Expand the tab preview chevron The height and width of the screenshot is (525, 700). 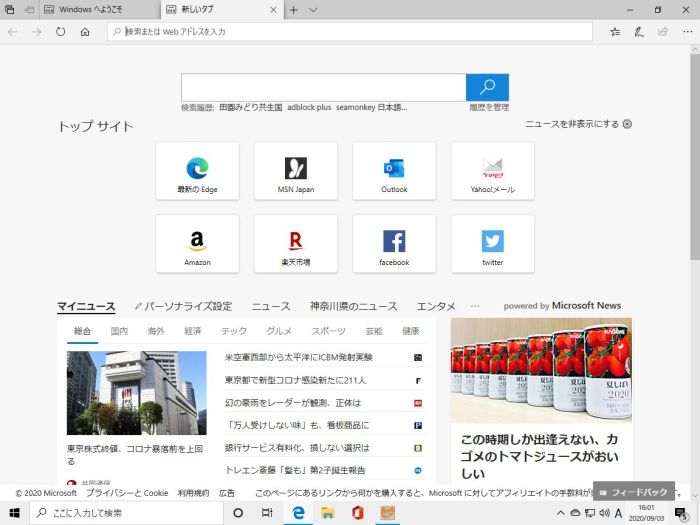click(x=313, y=10)
